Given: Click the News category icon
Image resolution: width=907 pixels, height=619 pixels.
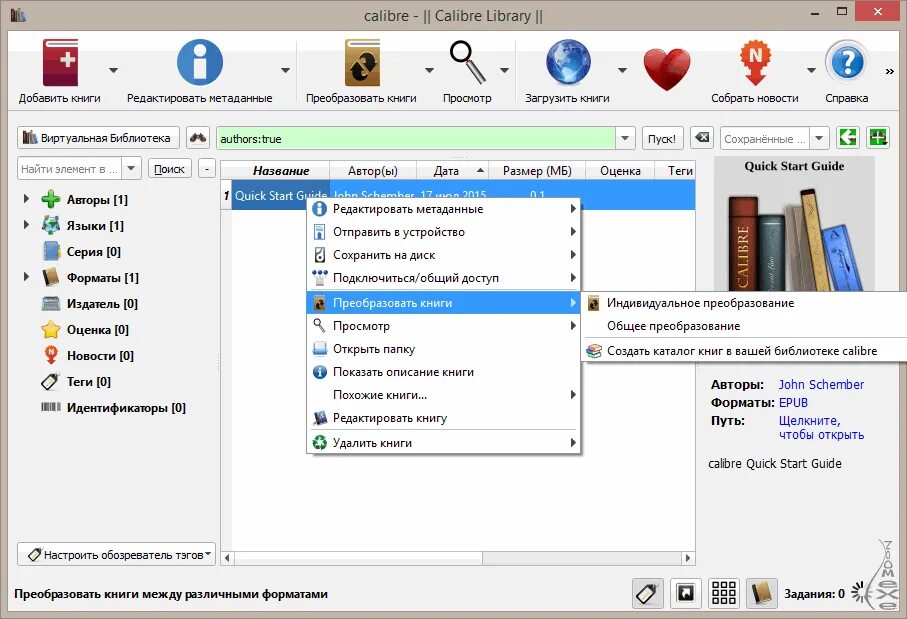Looking at the screenshot, I should pyautogui.click(x=51, y=355).
